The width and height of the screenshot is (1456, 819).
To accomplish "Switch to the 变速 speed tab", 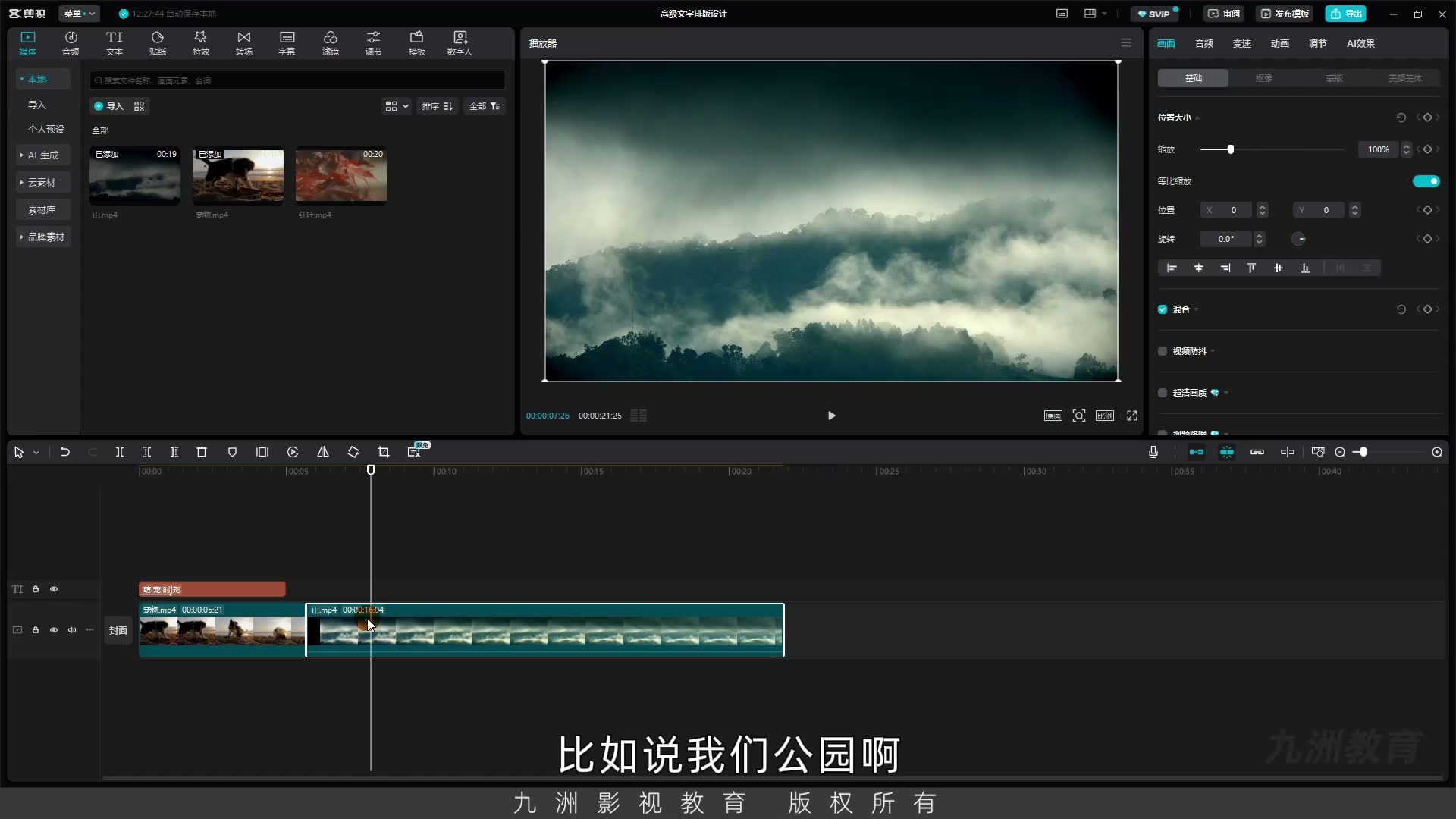I will click(1242, 43).
